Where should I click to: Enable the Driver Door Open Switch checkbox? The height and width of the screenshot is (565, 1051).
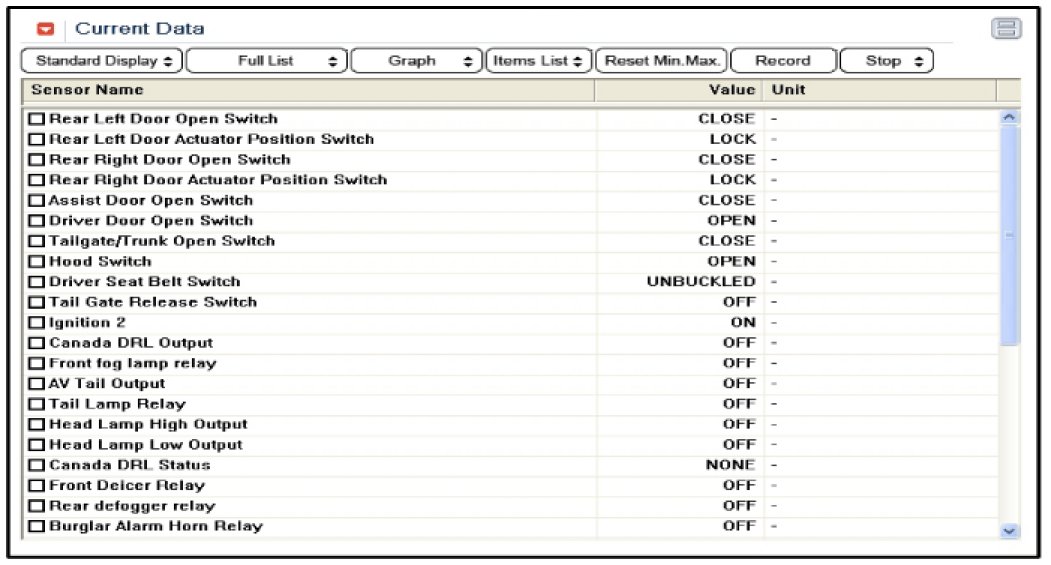(37, 221)
